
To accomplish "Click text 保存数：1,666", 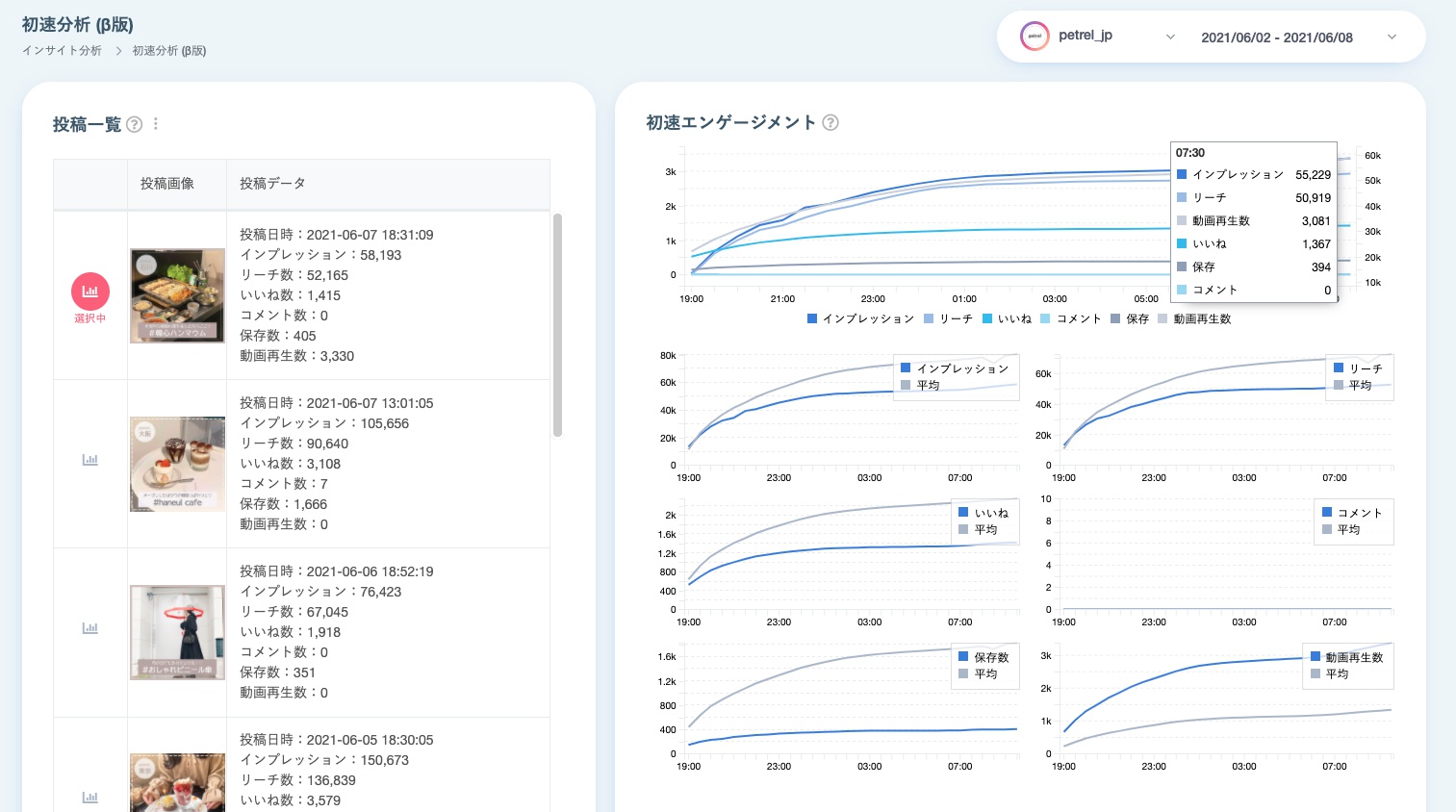I will point(284,504).
